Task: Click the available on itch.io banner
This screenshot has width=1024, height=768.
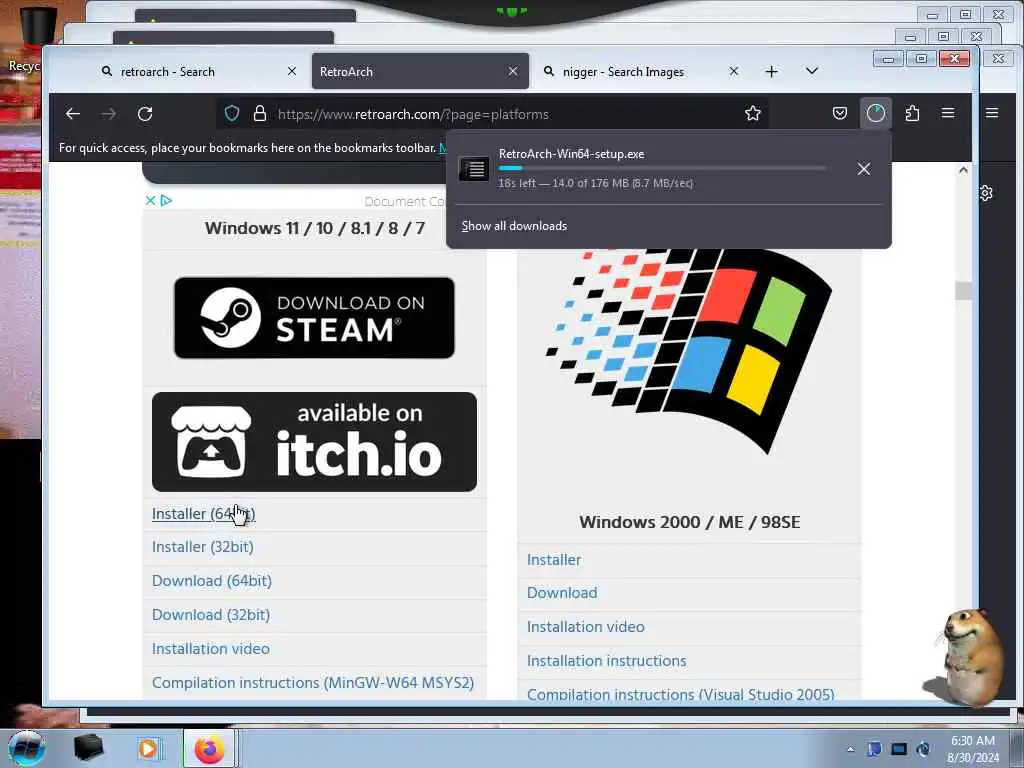Action: [x=314, y=442]
